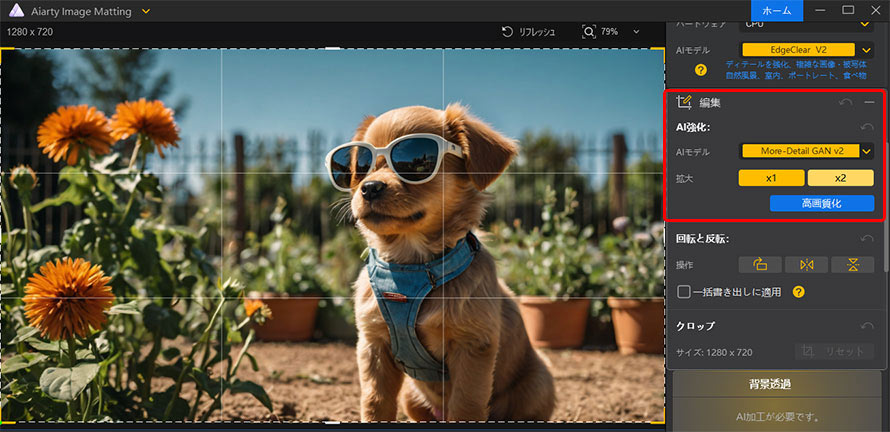
Task: Click the 操作 label
Action: [685, 265]
